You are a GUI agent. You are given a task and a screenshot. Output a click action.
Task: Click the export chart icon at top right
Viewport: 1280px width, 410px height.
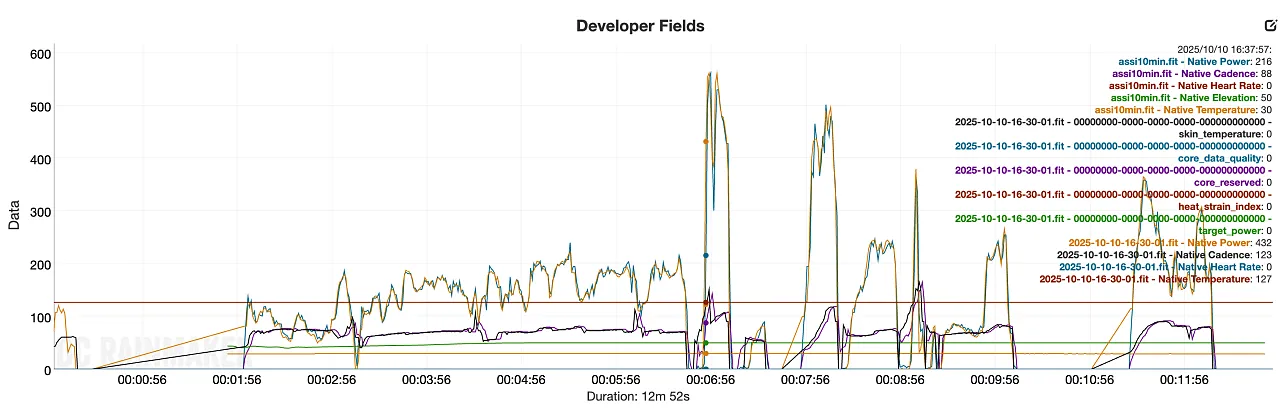[1271, 26]
